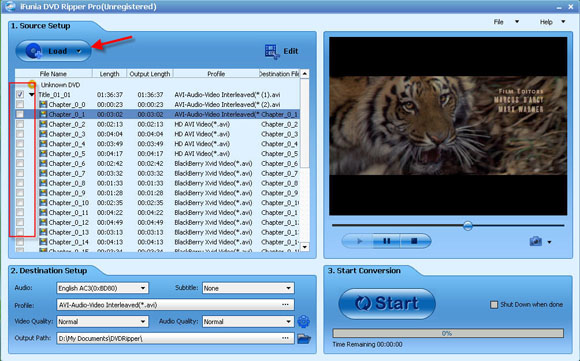Check the Chapter_0_5 checkbox

click(x=20, y=153)
